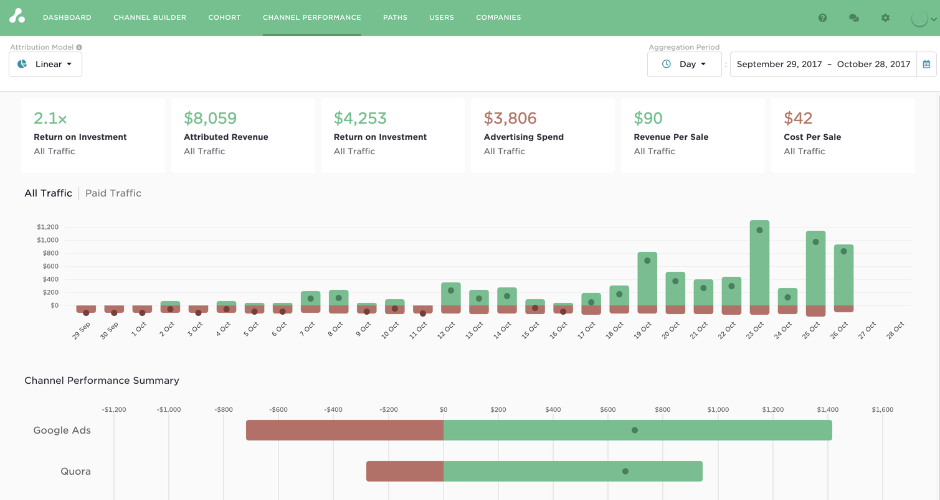Viewport: 940px width, 500px height.
Task: Click the calendar icon beside the date range
Action: coord(926,64)
